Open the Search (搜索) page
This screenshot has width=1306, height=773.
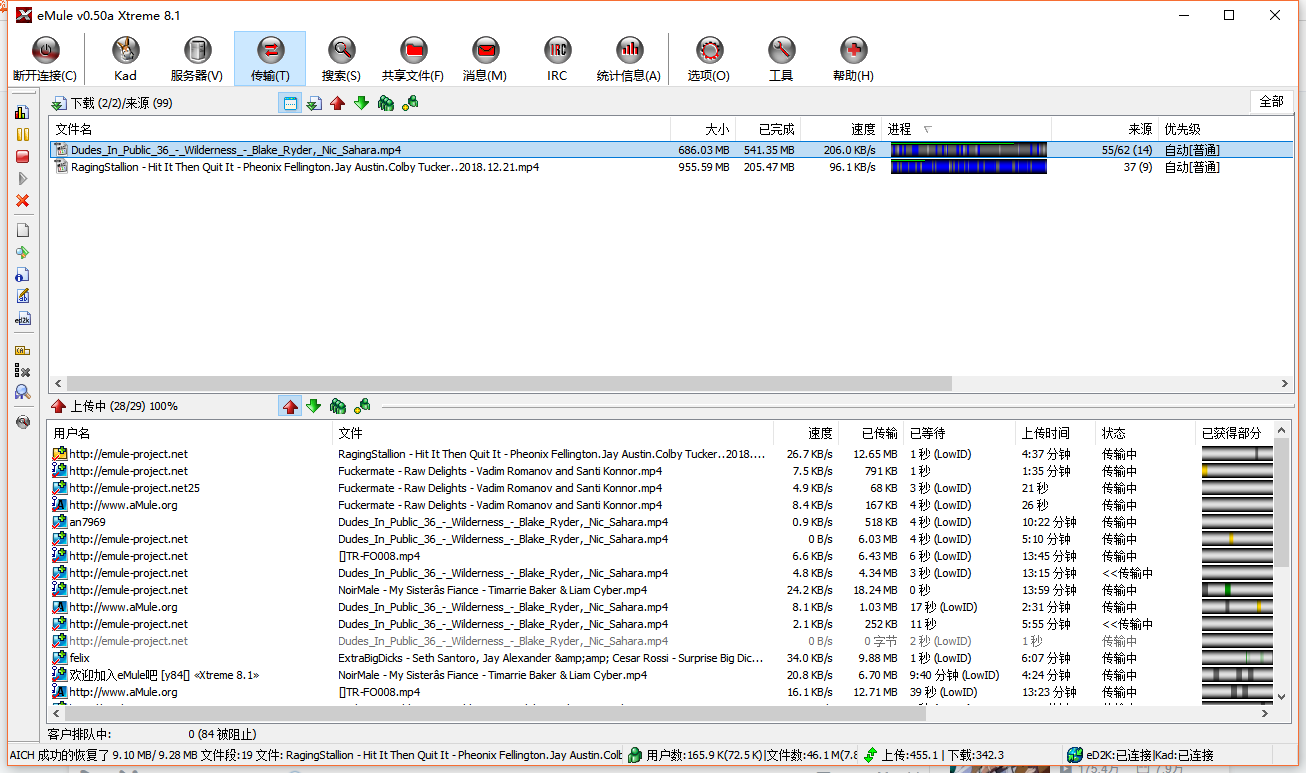pyautogui.click(x=341, y=58)
